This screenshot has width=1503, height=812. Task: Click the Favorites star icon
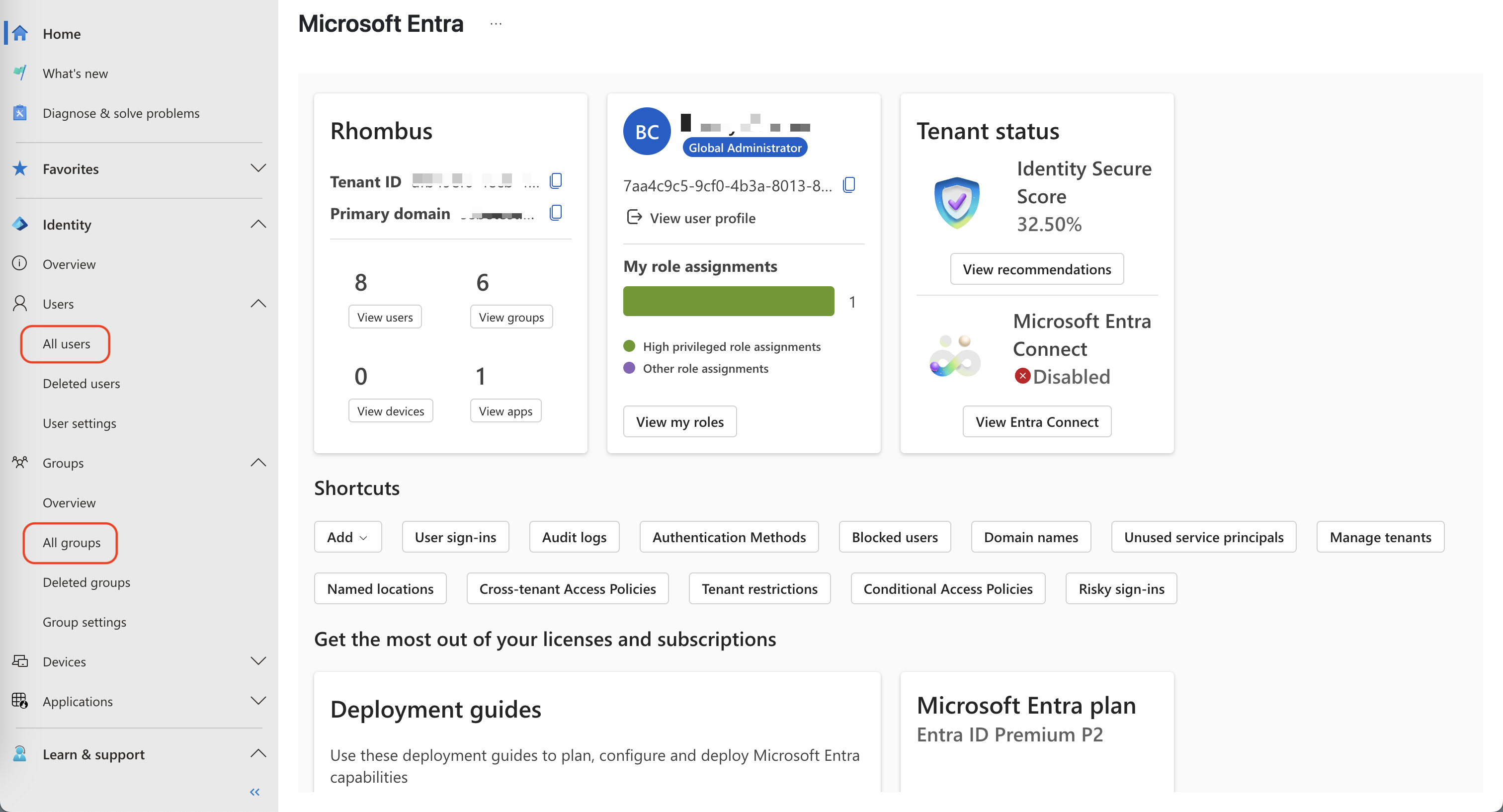tap(20, 168)
